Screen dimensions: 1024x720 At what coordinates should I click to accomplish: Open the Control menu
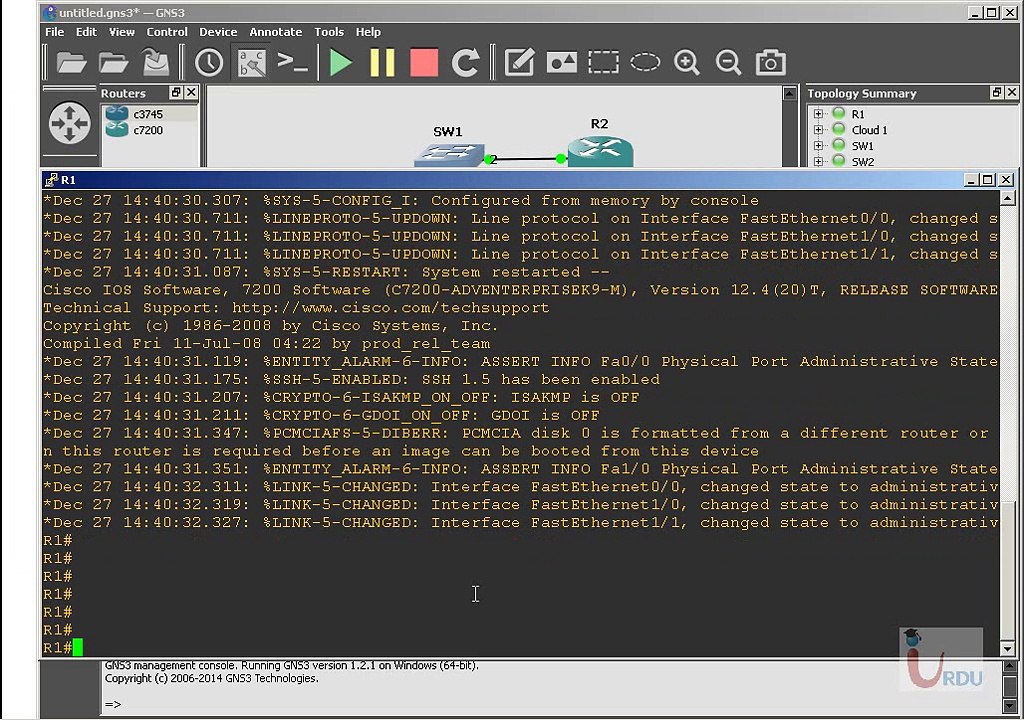click(167, 31)
